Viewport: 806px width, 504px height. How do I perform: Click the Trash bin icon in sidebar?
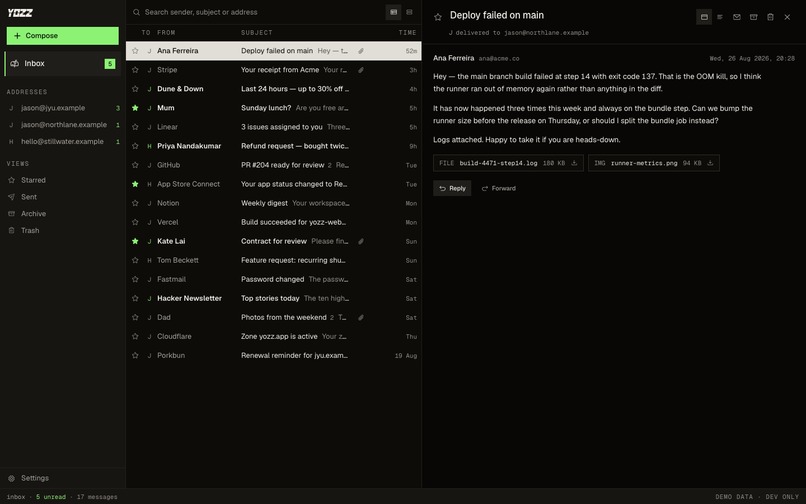pyautogui.click(x=11, y=230)
